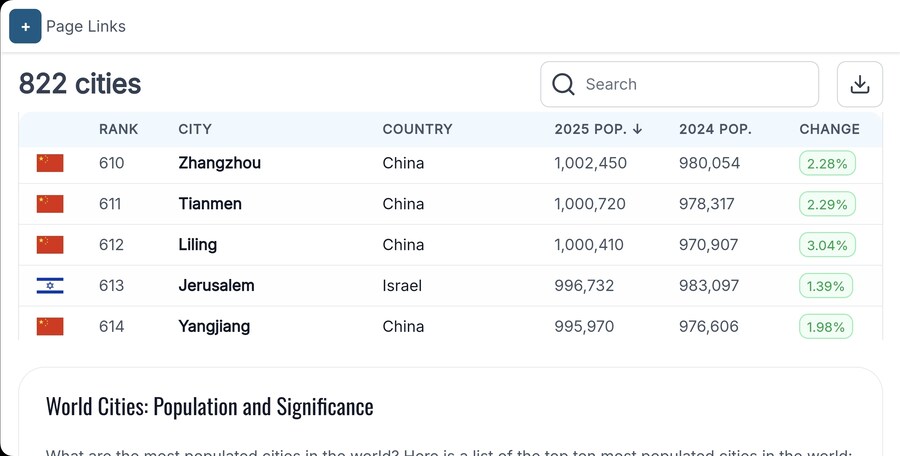Click the 978,317 population value
Image resolution: width=900 pixels, height=456 pixels.
pos(707,204)
